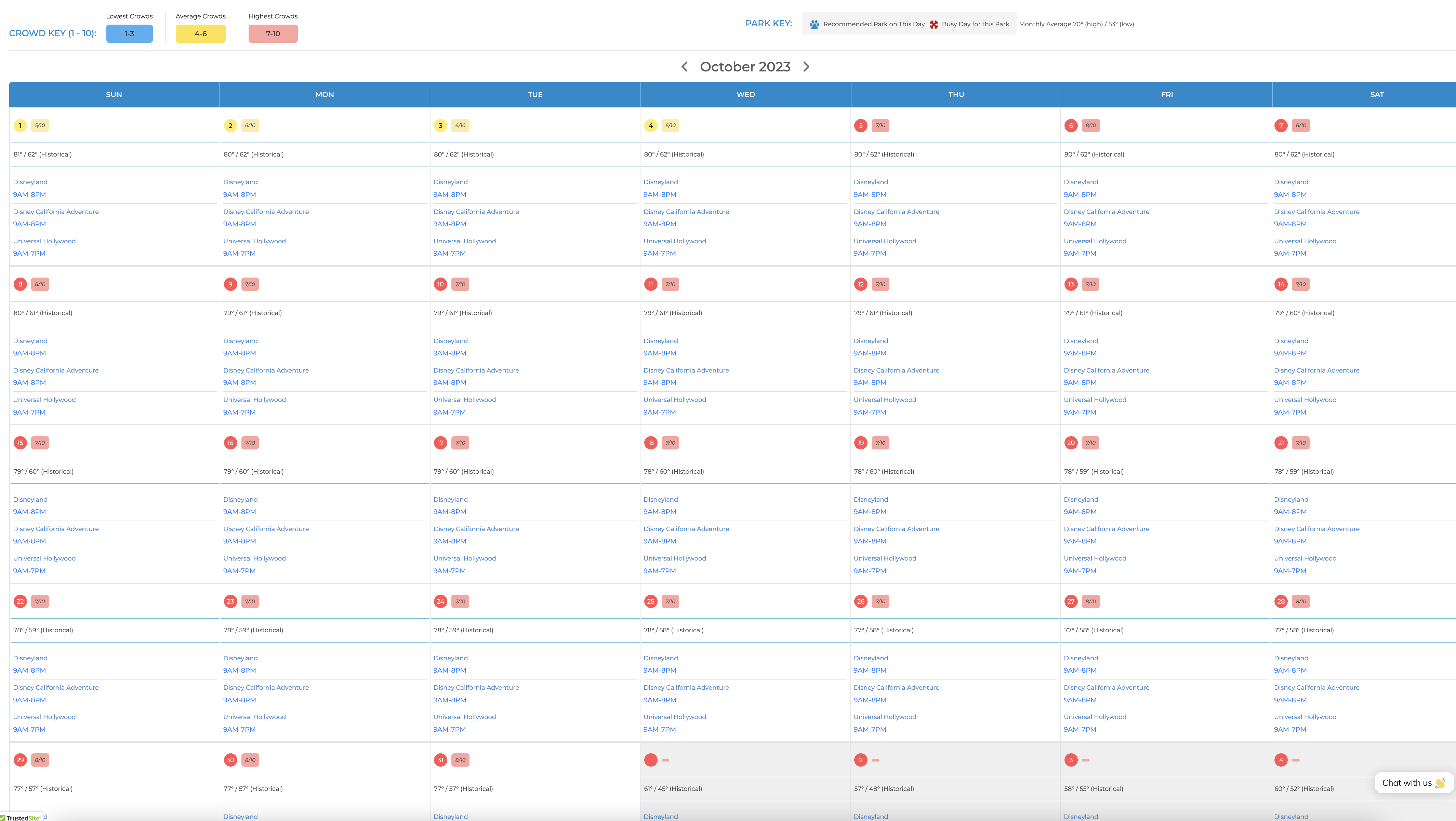
Task: Click the 5/10 crowd badge on October 1
Action: coord(40,125)
